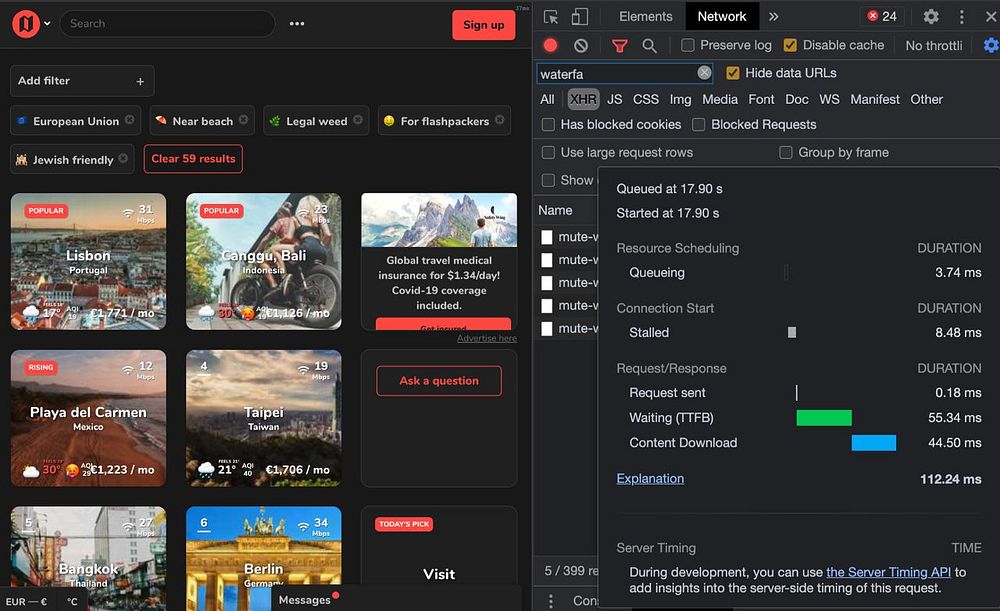Toggle the network filter funnel icon
The height and width of the screenshot is (611, 1000).
619,46
